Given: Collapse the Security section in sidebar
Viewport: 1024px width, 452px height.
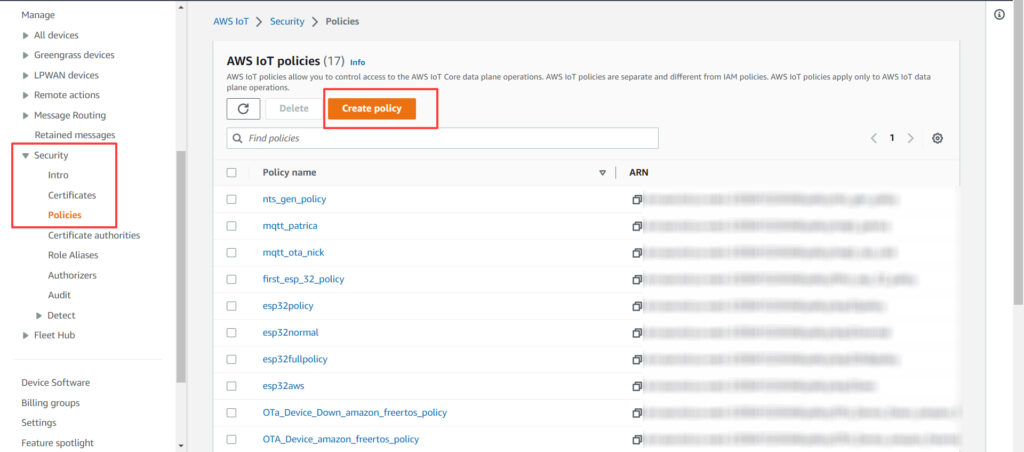Looking at the screenshot, I should pos(26,156).
